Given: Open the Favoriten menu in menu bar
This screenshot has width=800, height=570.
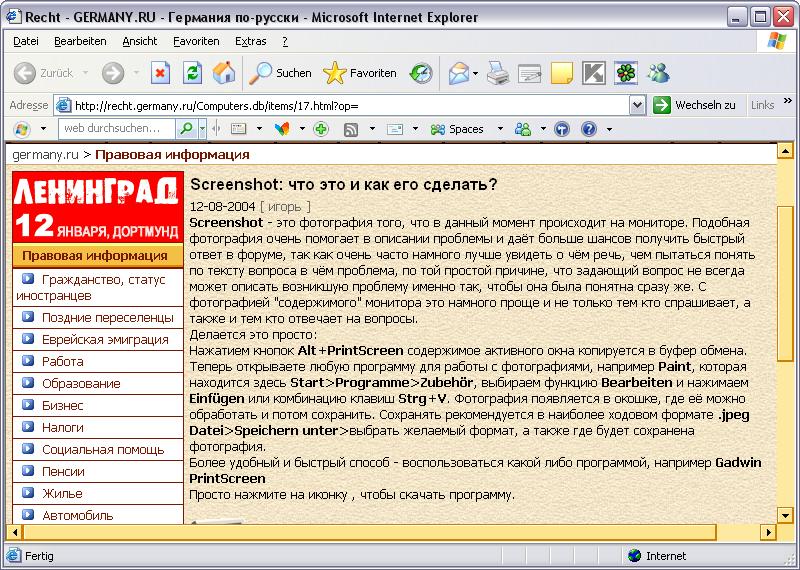Looking at the screenshot, I should (196, 41).
